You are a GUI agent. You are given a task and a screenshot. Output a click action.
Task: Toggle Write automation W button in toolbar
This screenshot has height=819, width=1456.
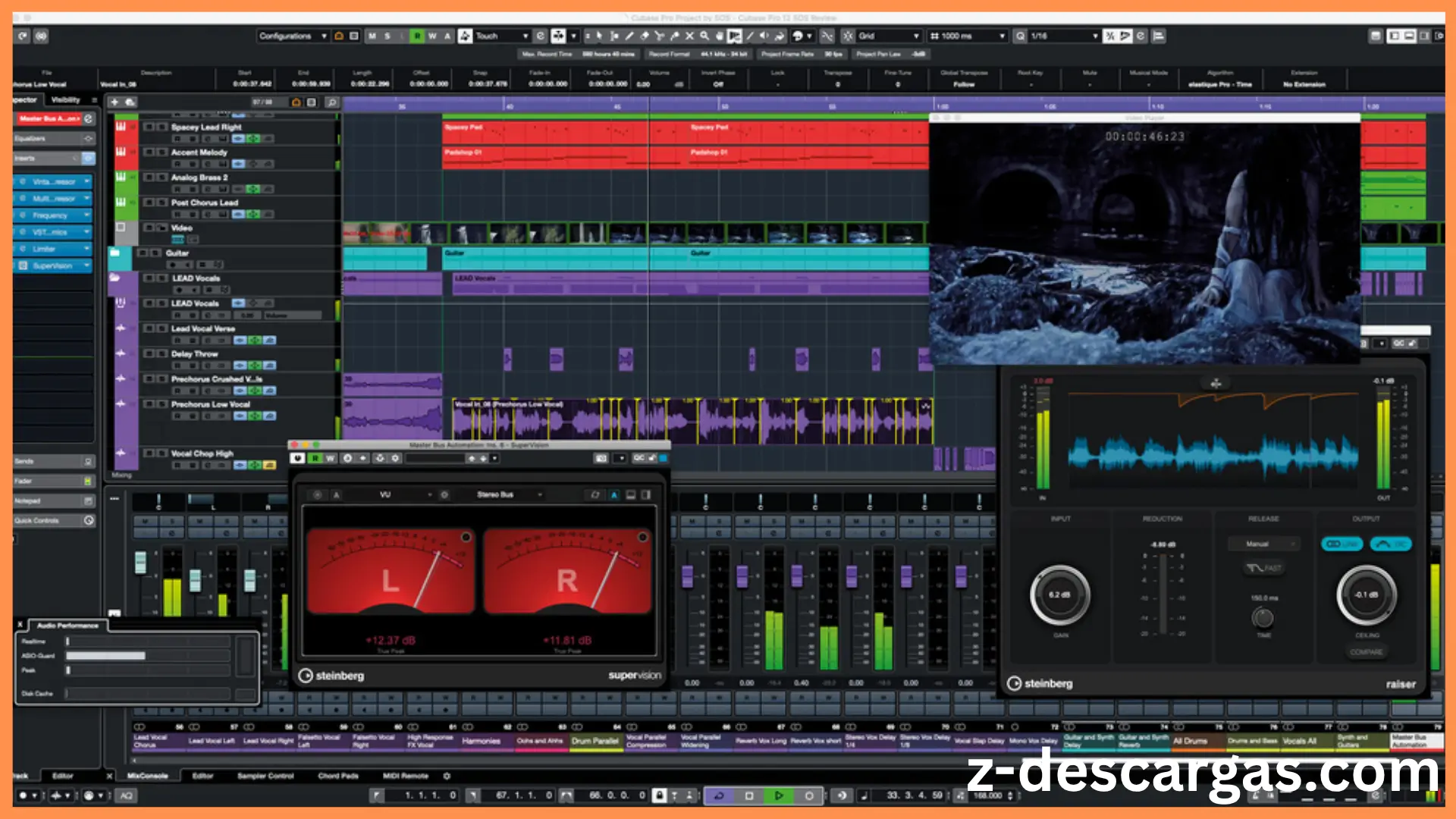pos(432,36)
